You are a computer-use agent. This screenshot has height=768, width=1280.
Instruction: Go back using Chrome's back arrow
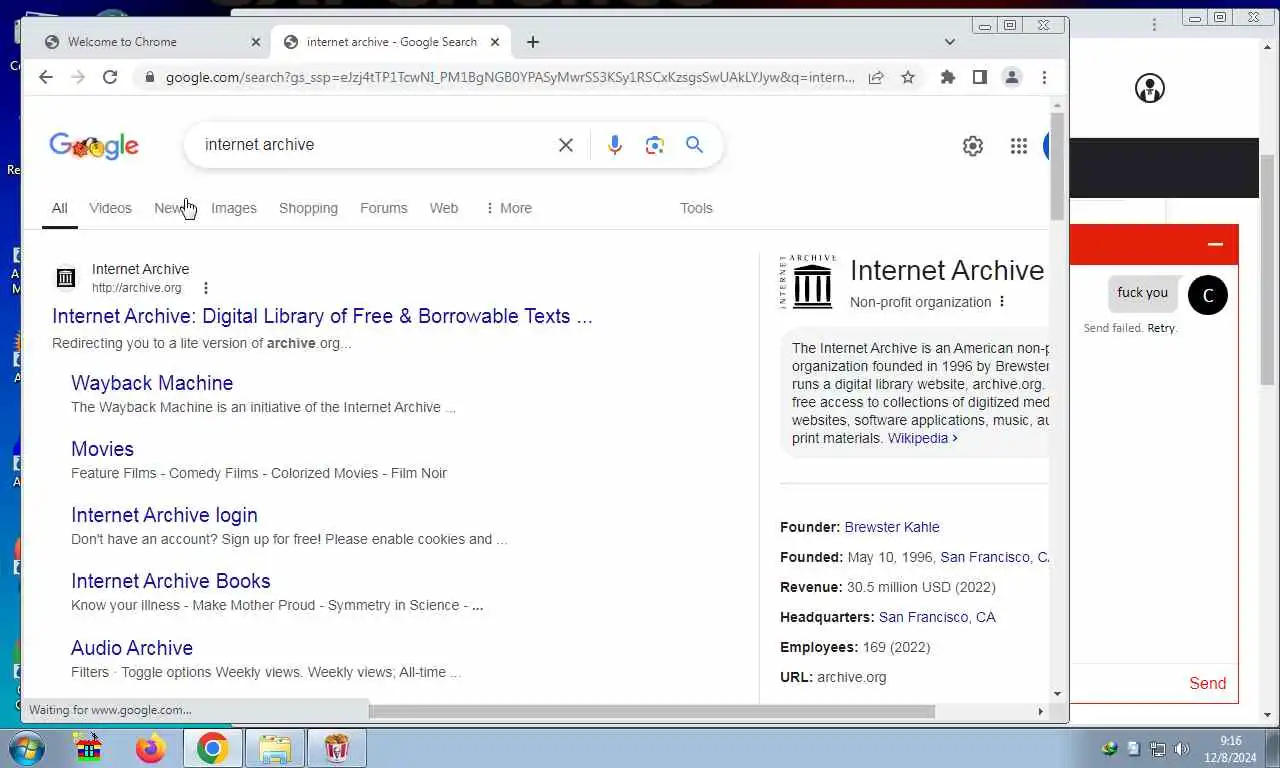click(x=46, y=77)
